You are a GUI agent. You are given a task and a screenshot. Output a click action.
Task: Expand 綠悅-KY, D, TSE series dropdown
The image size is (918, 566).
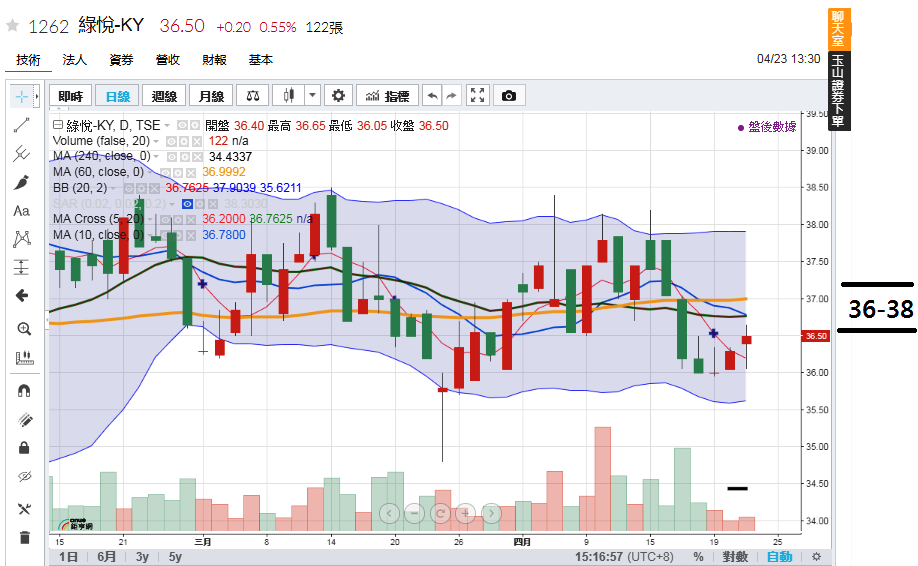click(167, 126)
